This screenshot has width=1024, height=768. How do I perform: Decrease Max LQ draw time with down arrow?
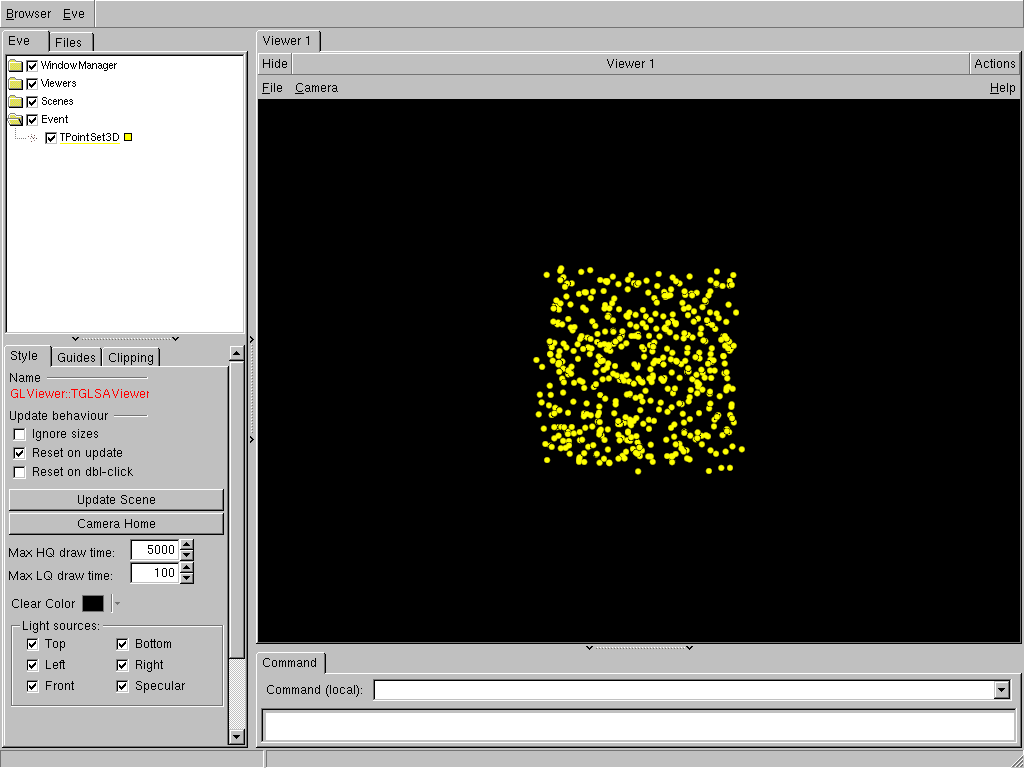(x=187, y=579)
